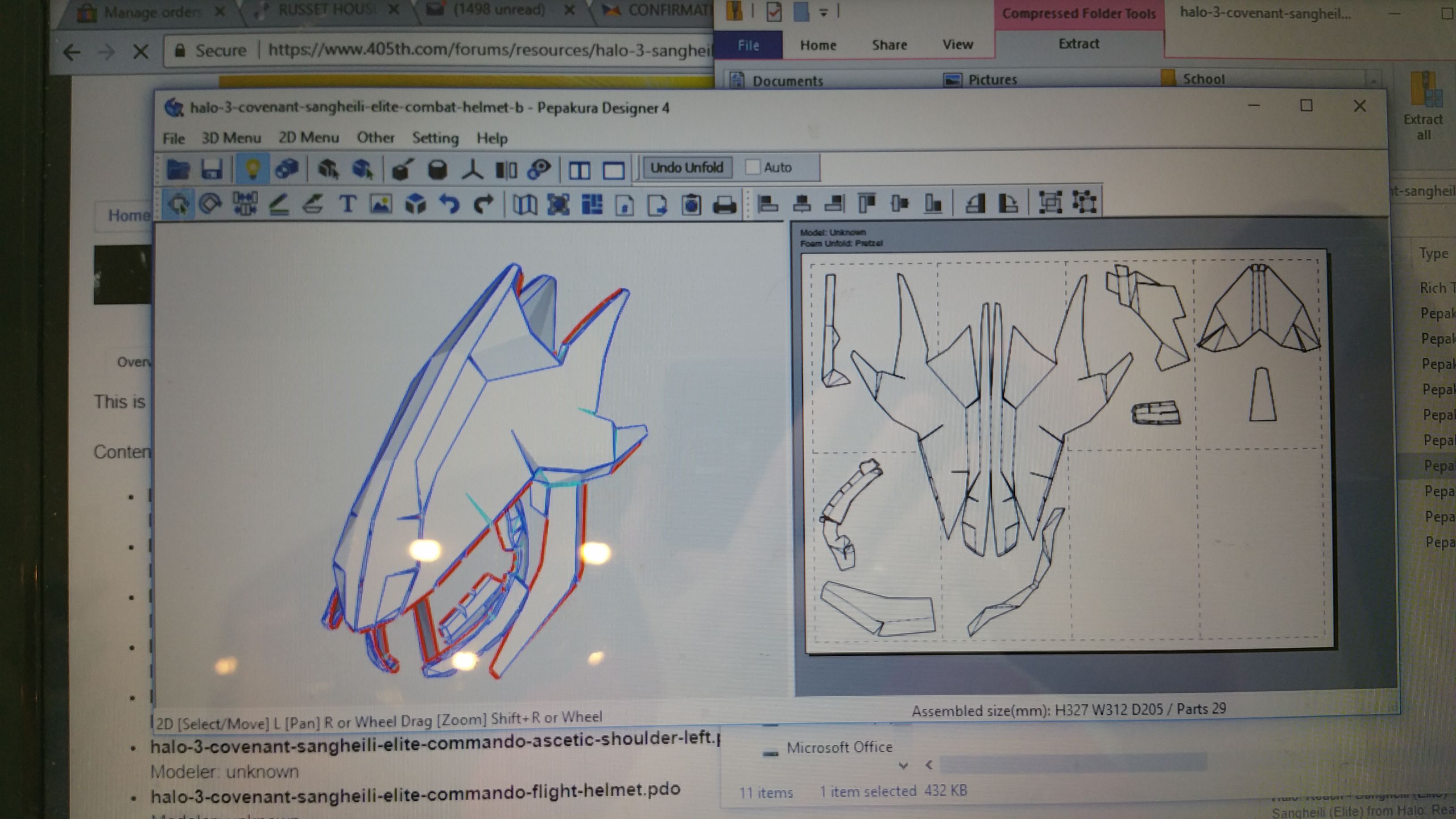Open the 2D Menu

(309, 137)
